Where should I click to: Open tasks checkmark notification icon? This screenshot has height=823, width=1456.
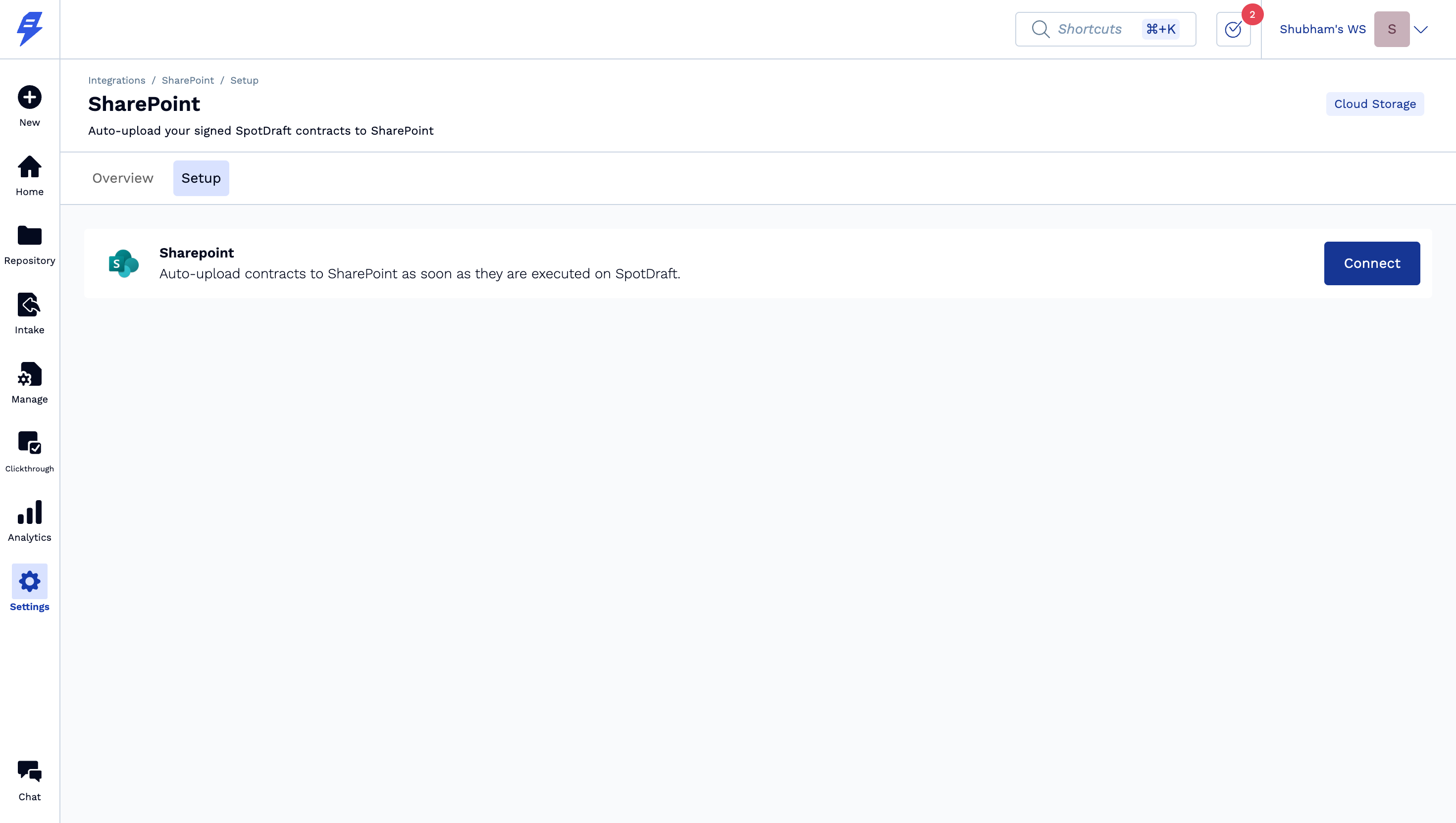point(1233,29)
